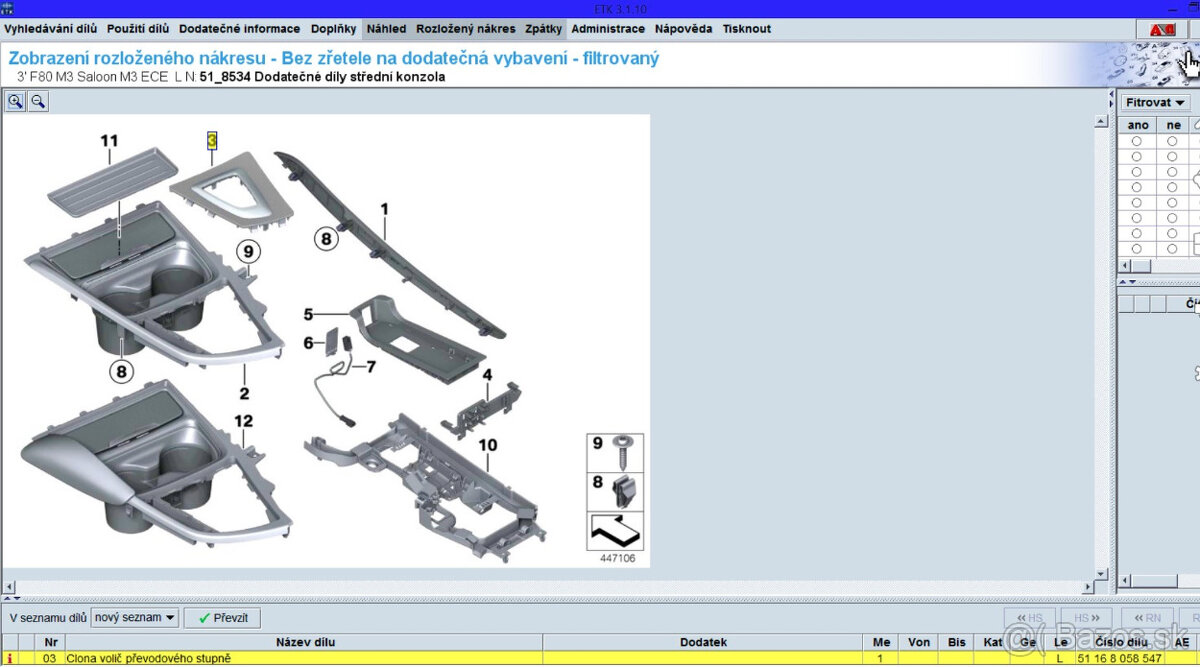Click the clip icon numbered 8 in legend

(x=626, y=489)
